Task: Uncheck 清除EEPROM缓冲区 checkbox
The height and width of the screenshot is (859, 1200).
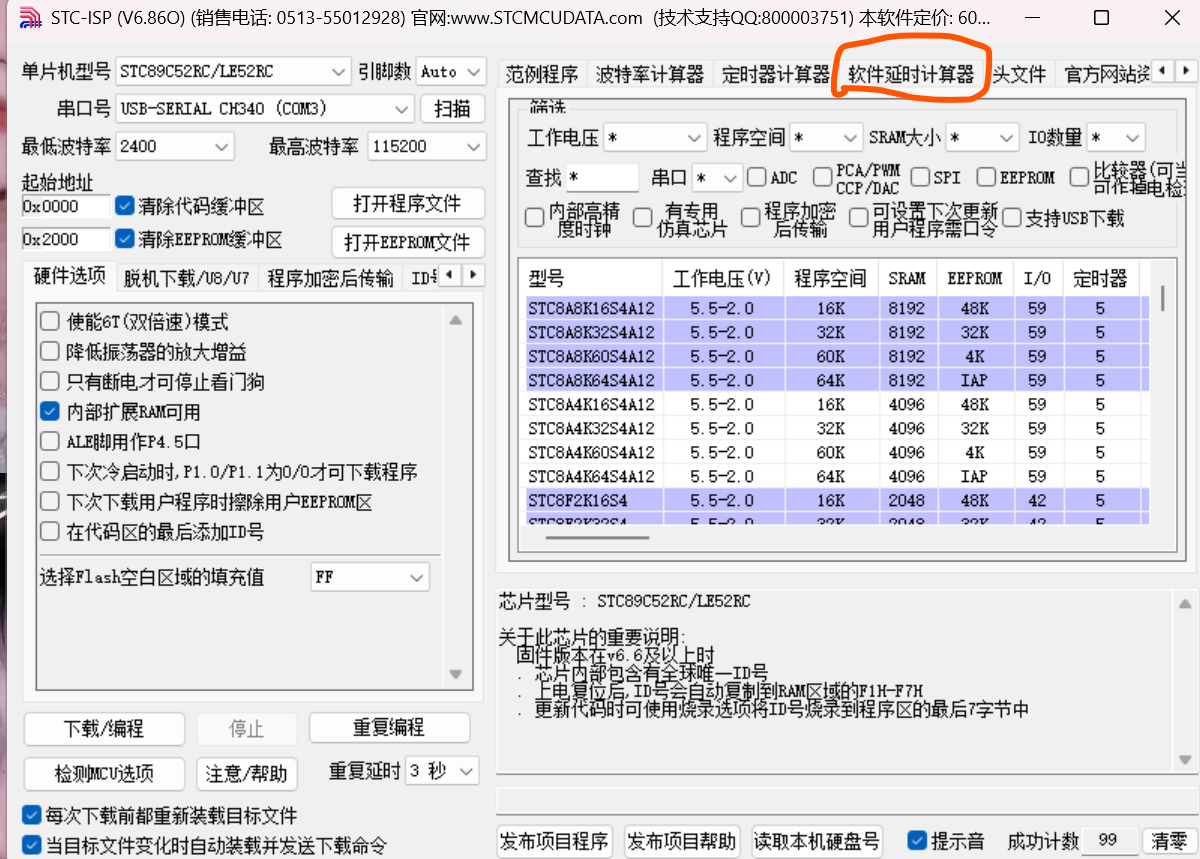Action: coord(125,239)
